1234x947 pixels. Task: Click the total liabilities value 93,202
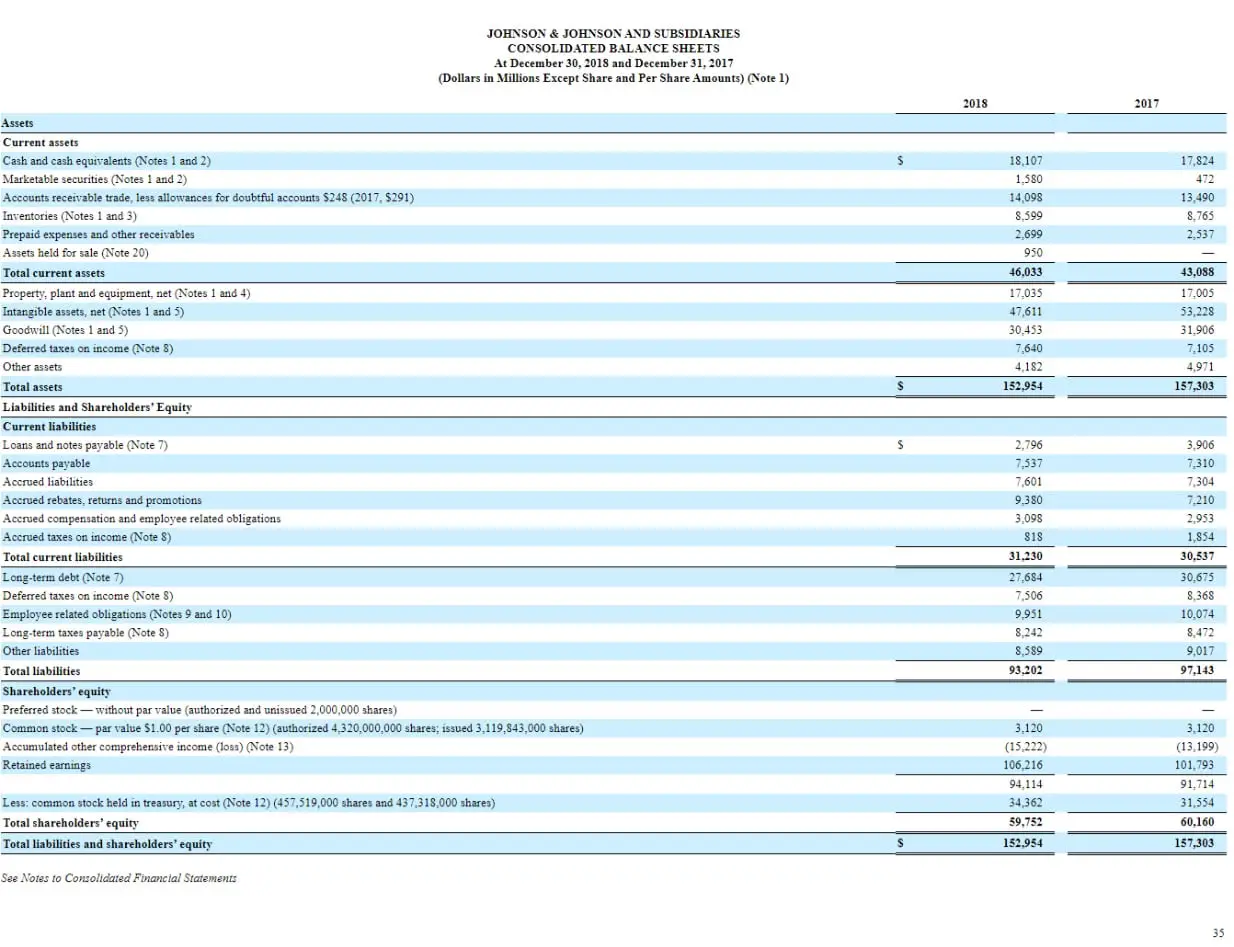1026,670
